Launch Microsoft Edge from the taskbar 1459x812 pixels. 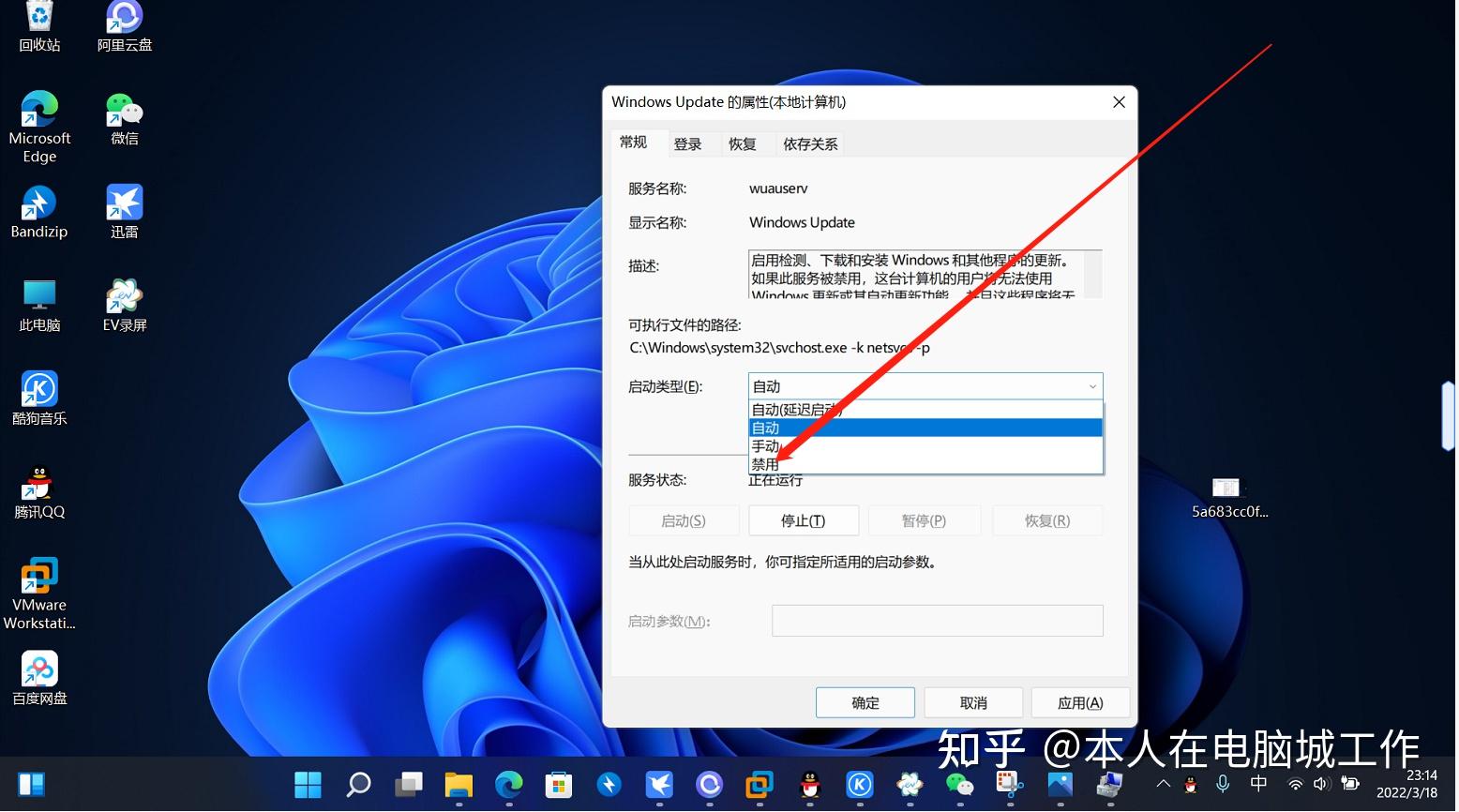(508, 784)
